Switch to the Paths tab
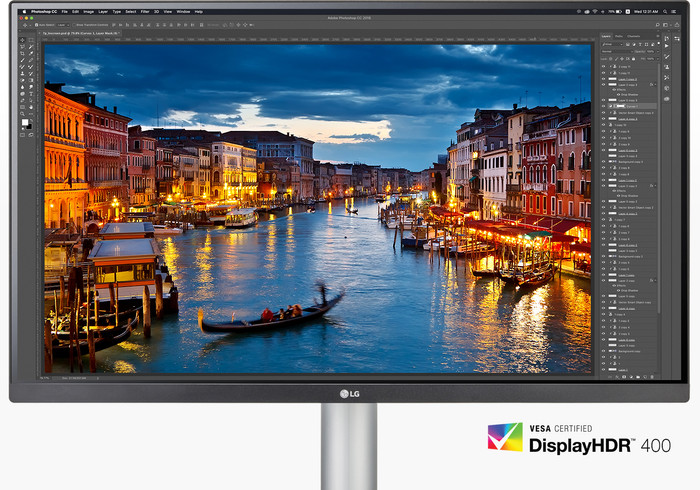The height and width of the screenshot is (490, 700). coord(619,36)
